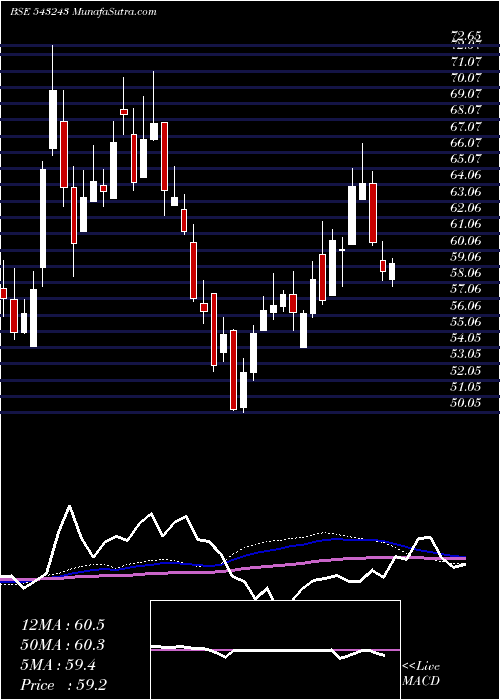
Task: Click the 64.06 price axis label
Action: pos(466,175)
